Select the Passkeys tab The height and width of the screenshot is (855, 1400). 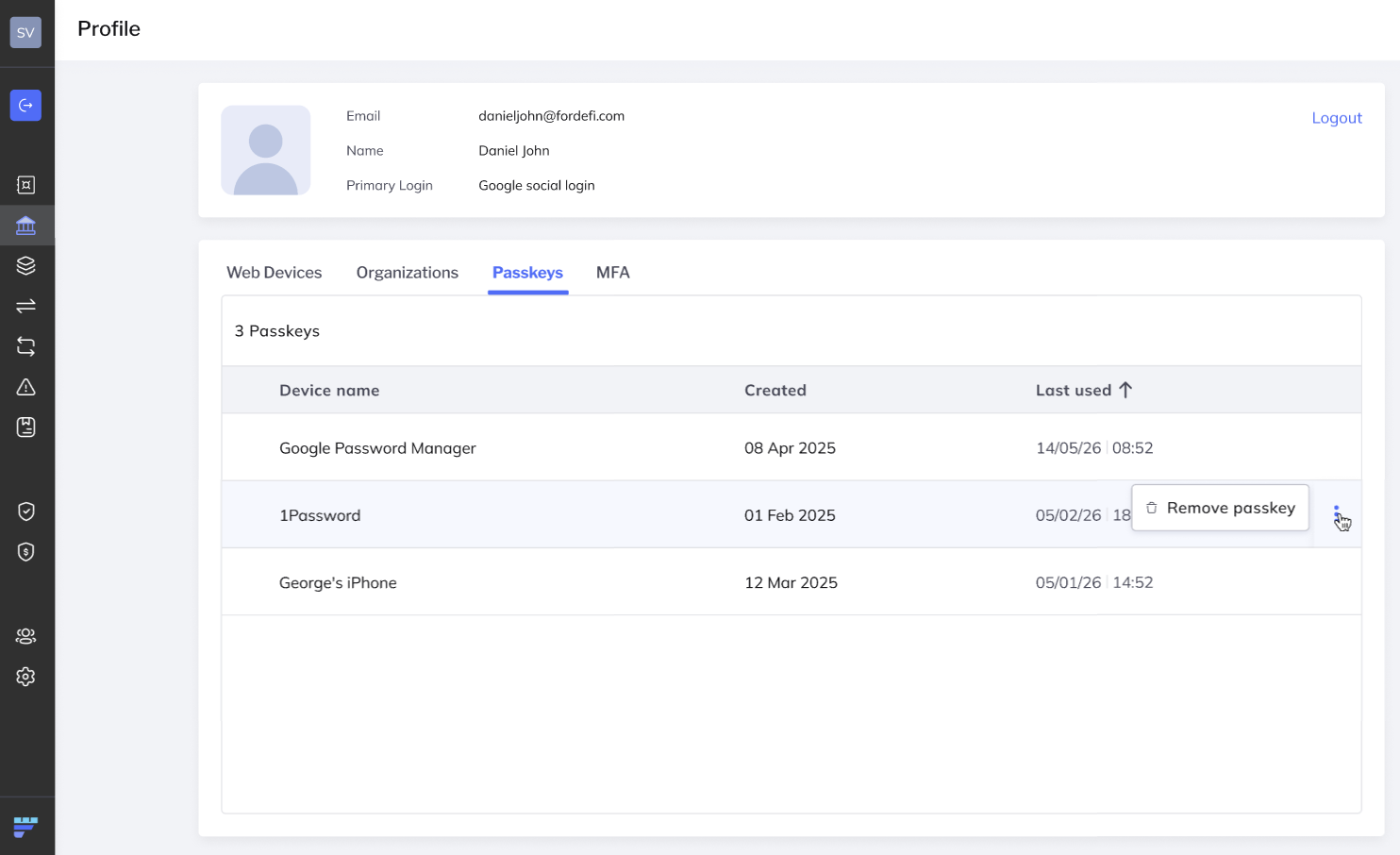[x=527, y=273]
